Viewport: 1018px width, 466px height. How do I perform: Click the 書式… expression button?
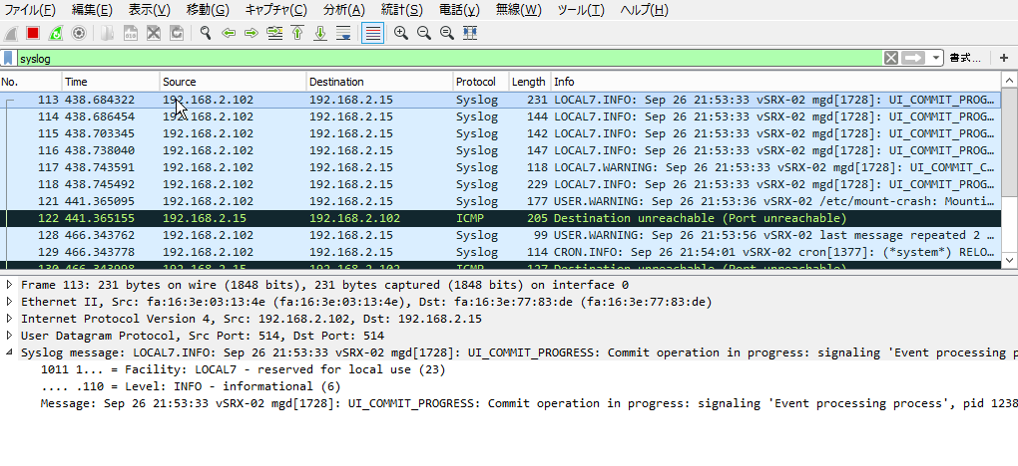965,58
